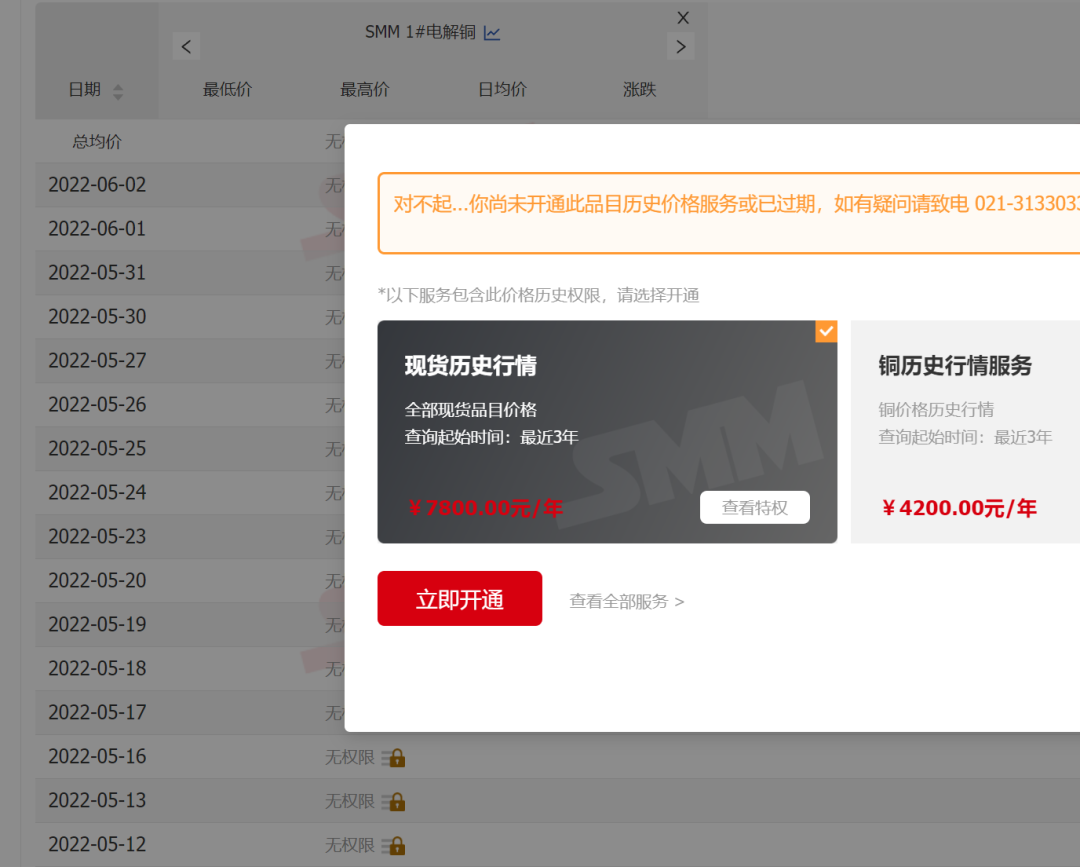Open the SMM 1#电解铜 price chart icon
The width and height of the screenshot is (1080, 867).
pos(492,32)
